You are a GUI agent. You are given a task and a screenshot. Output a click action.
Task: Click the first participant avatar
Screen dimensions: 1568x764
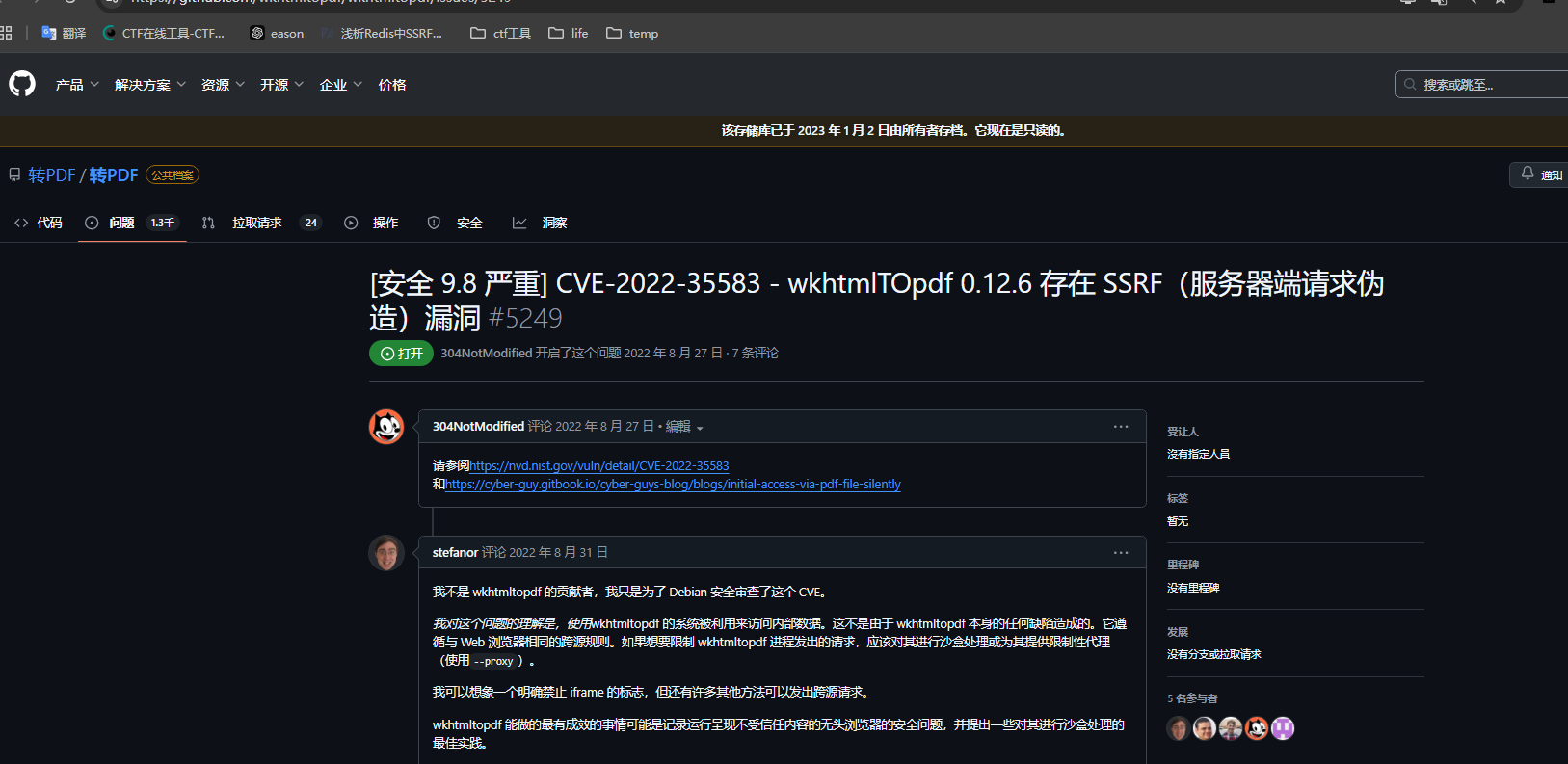pyautogui.click(x=1178, y=728)
